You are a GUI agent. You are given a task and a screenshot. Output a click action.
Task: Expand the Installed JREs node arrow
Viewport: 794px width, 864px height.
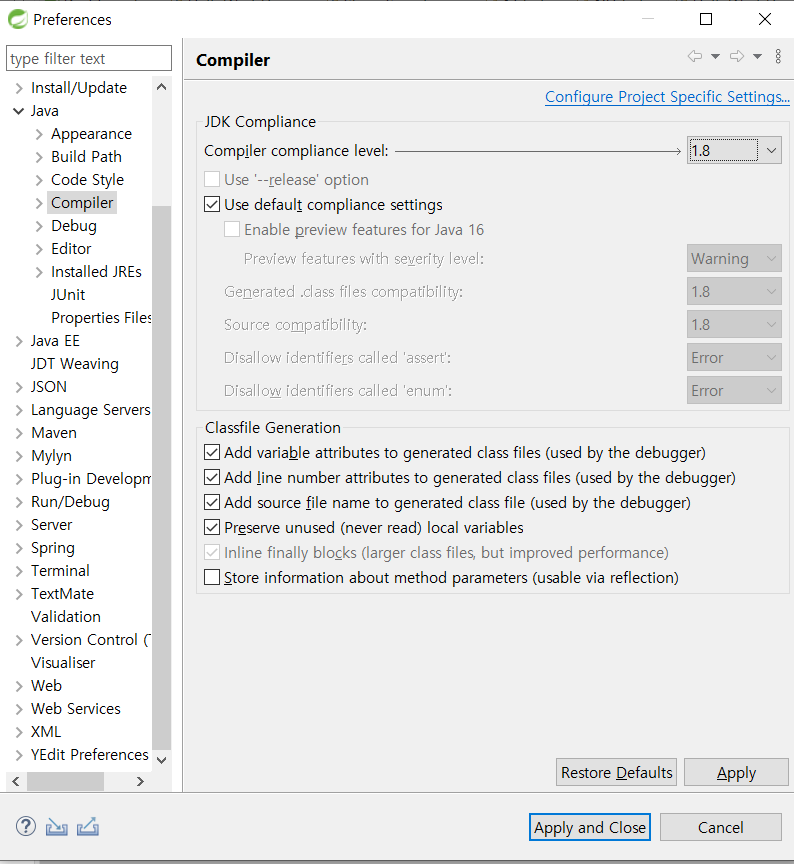39,272
